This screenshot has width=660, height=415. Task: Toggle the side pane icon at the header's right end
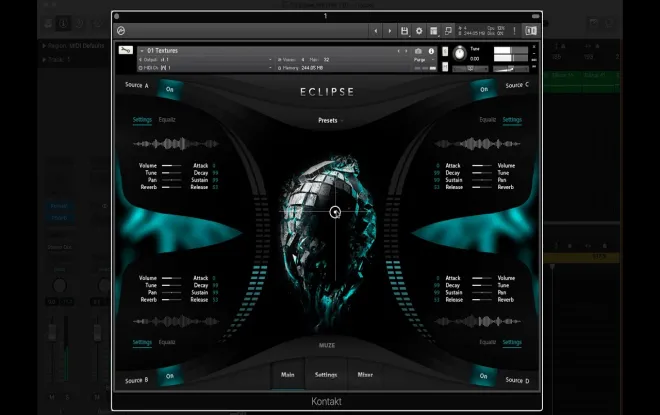(531, 31)
